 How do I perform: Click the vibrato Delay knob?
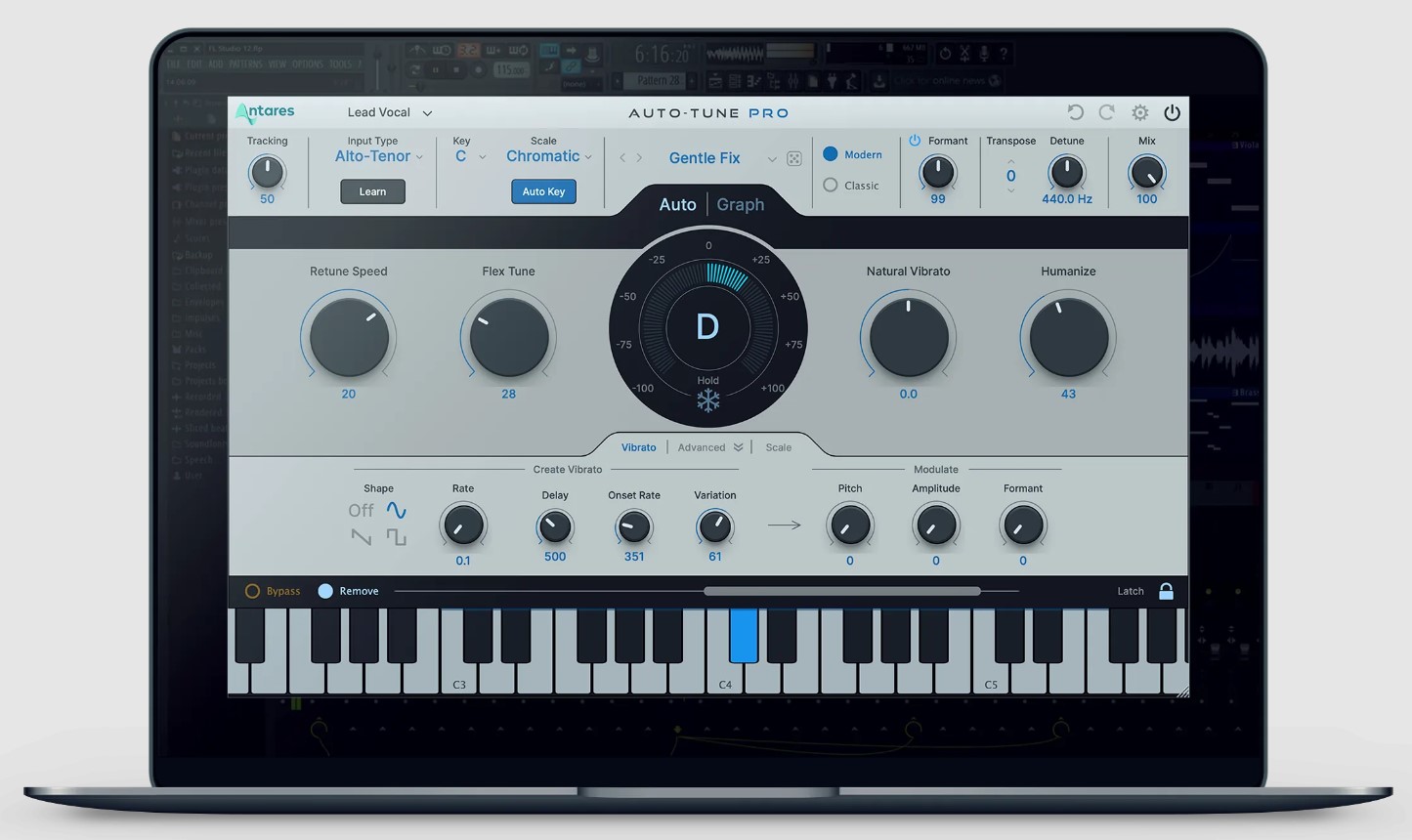[x=555, y=527]
